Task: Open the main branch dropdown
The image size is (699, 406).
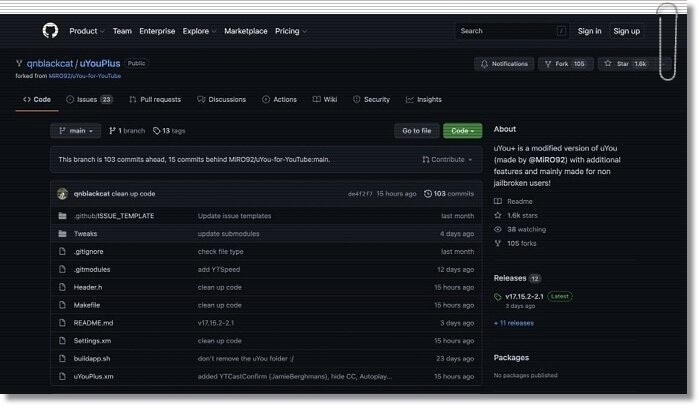Action: click(x=76, y=131)
